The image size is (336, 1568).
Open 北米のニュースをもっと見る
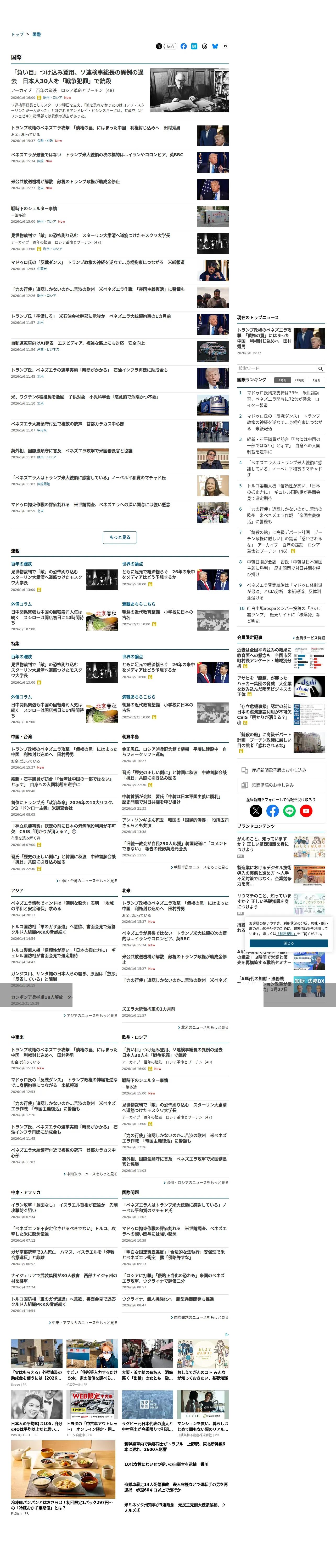pyautogui.click(x=203, y=1028)
